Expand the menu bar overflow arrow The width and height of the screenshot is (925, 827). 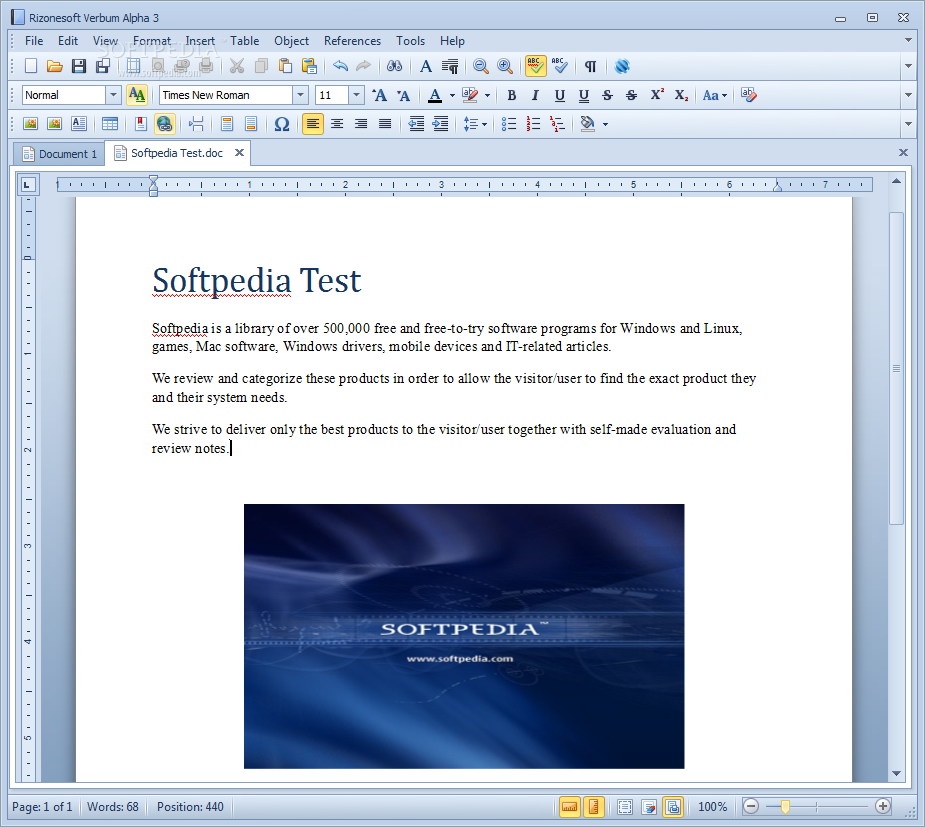[908, 40]
